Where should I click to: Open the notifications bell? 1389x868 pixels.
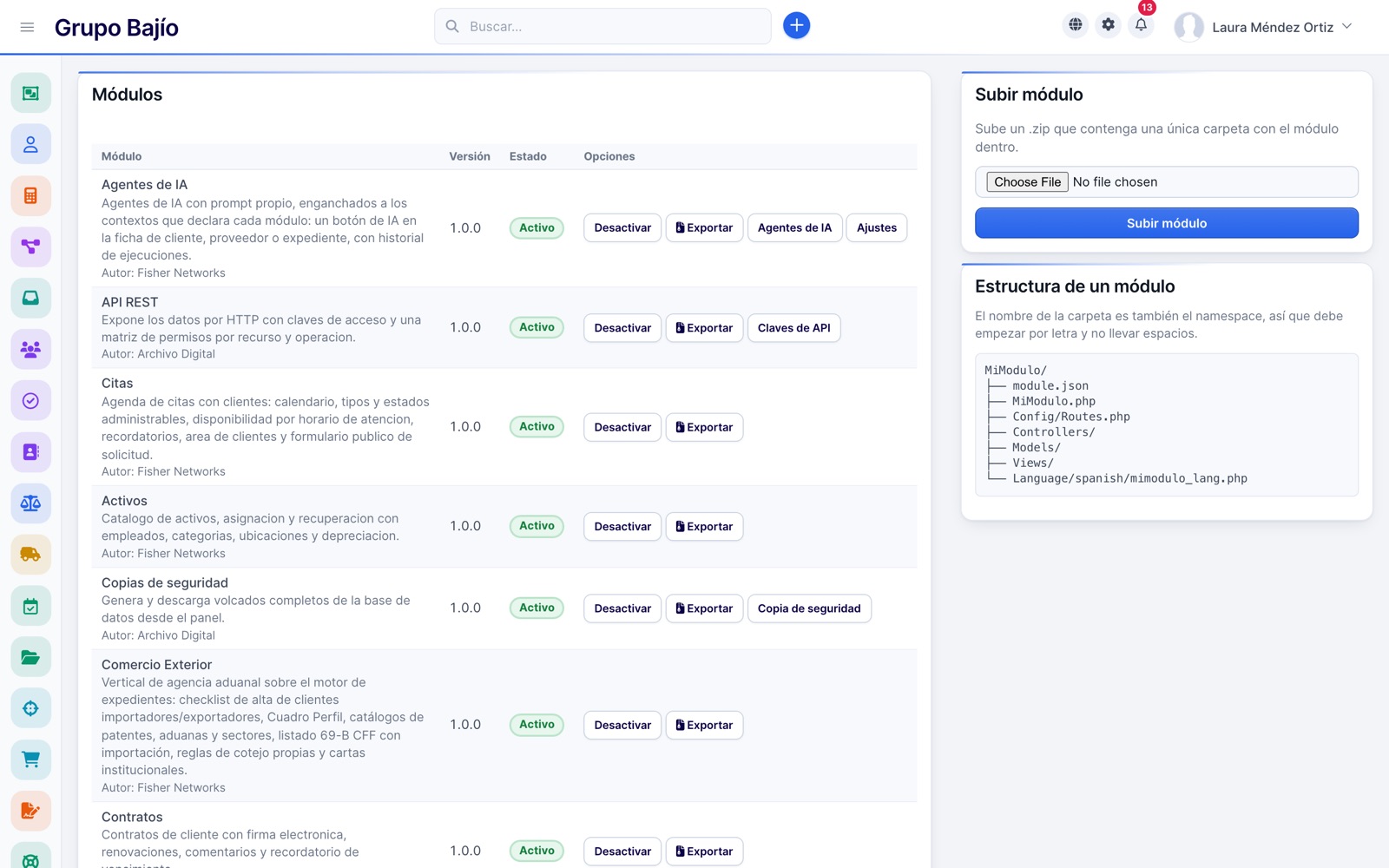(x=1142, y=25)
